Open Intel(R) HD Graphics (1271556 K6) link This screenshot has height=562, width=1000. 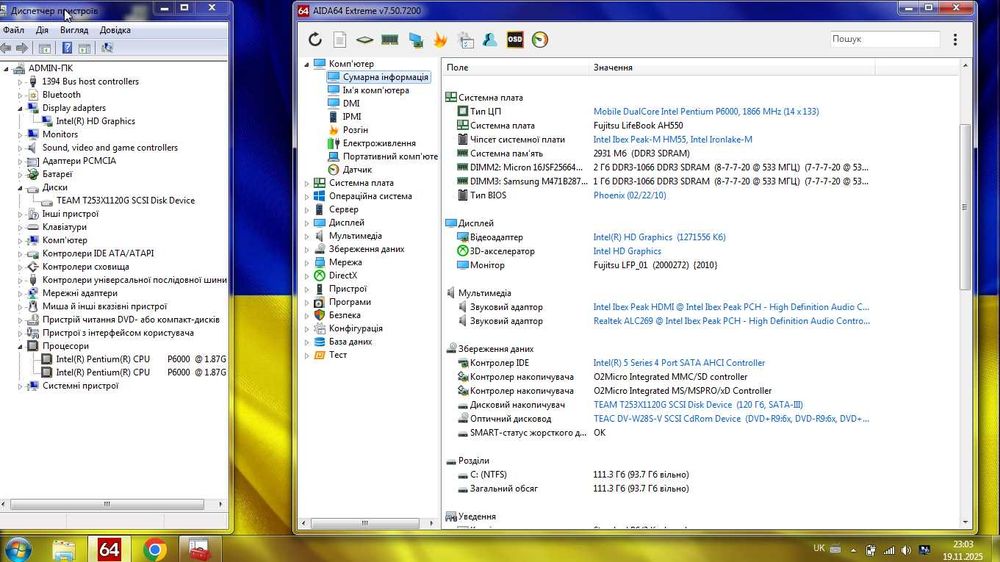point(659,237)
